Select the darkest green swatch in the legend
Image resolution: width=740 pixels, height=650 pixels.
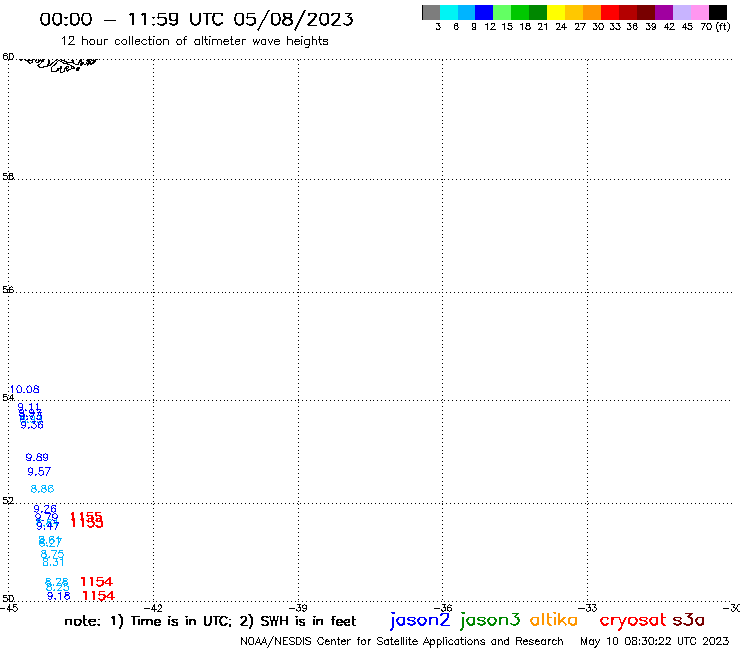(538, 12)
